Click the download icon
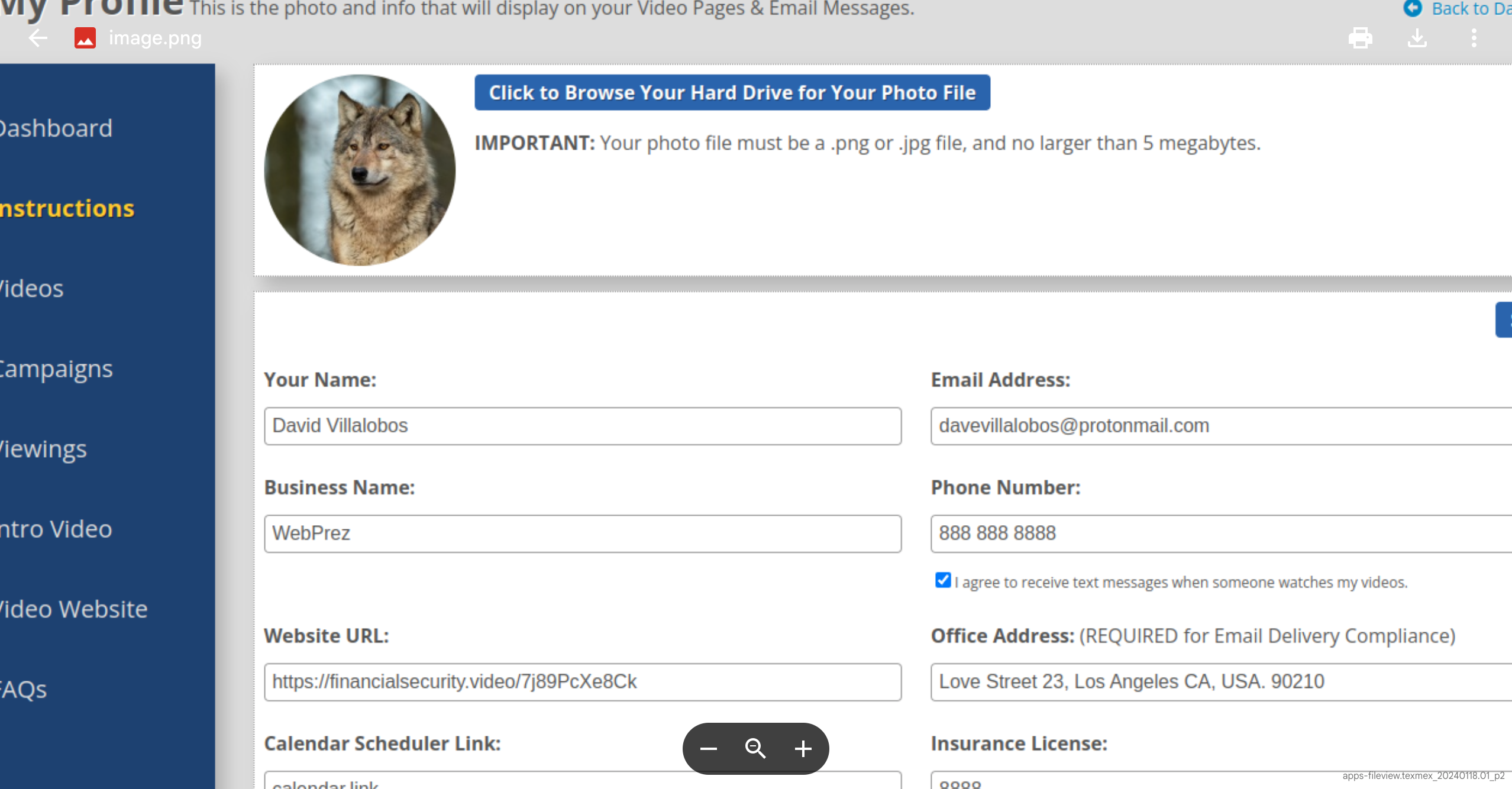The width and height of the screenshot is (1512, 789). [x=1417, y=38]
